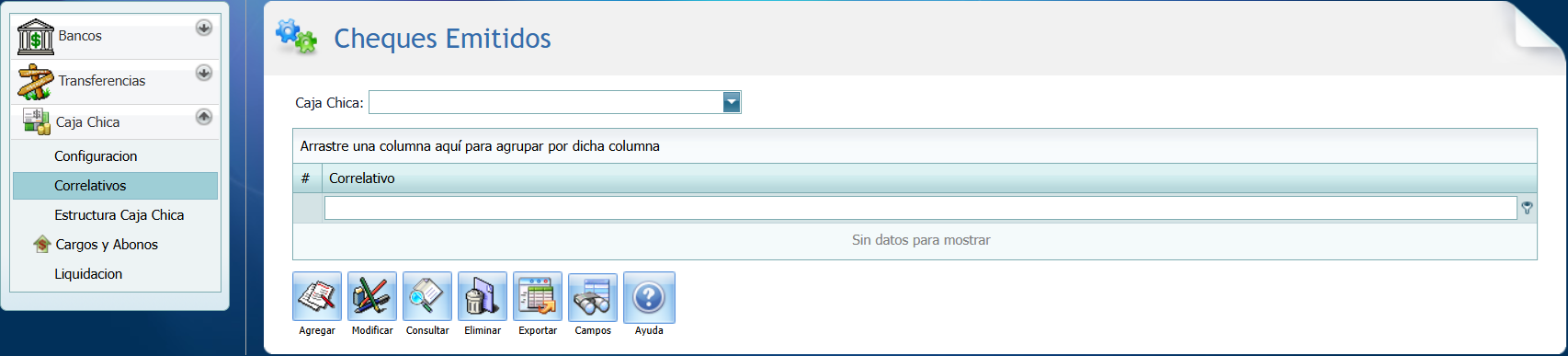Click the Sin datos para mostrar message

click(921, 240)
